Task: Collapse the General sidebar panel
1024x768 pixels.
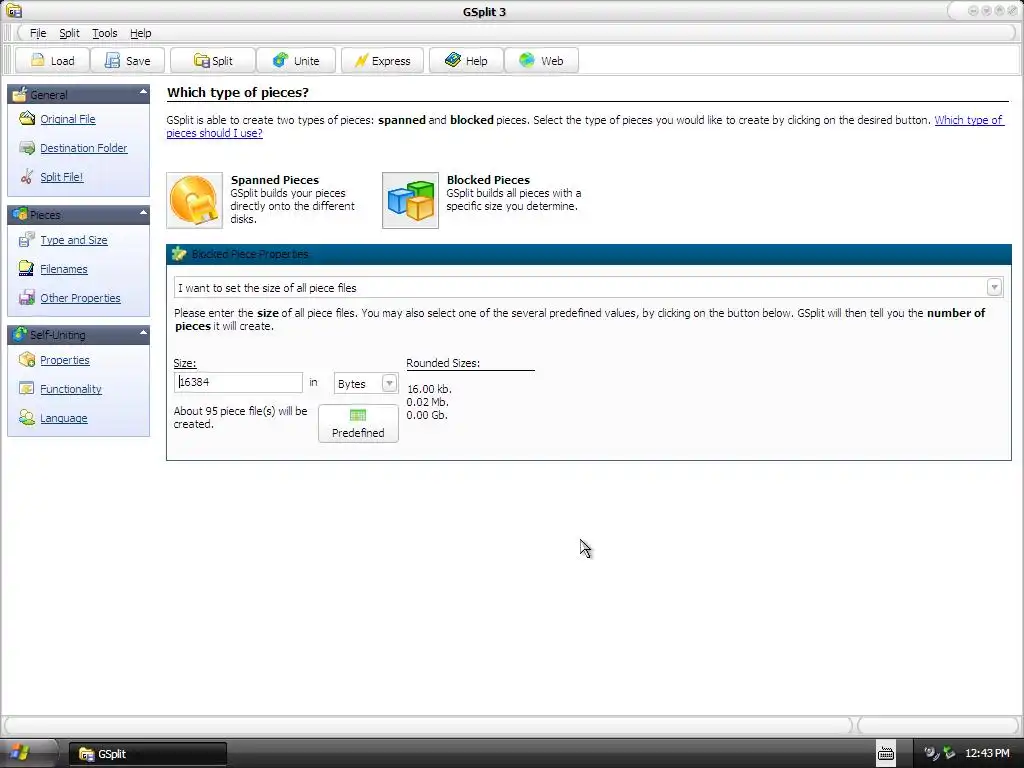Action: (143, 93)
